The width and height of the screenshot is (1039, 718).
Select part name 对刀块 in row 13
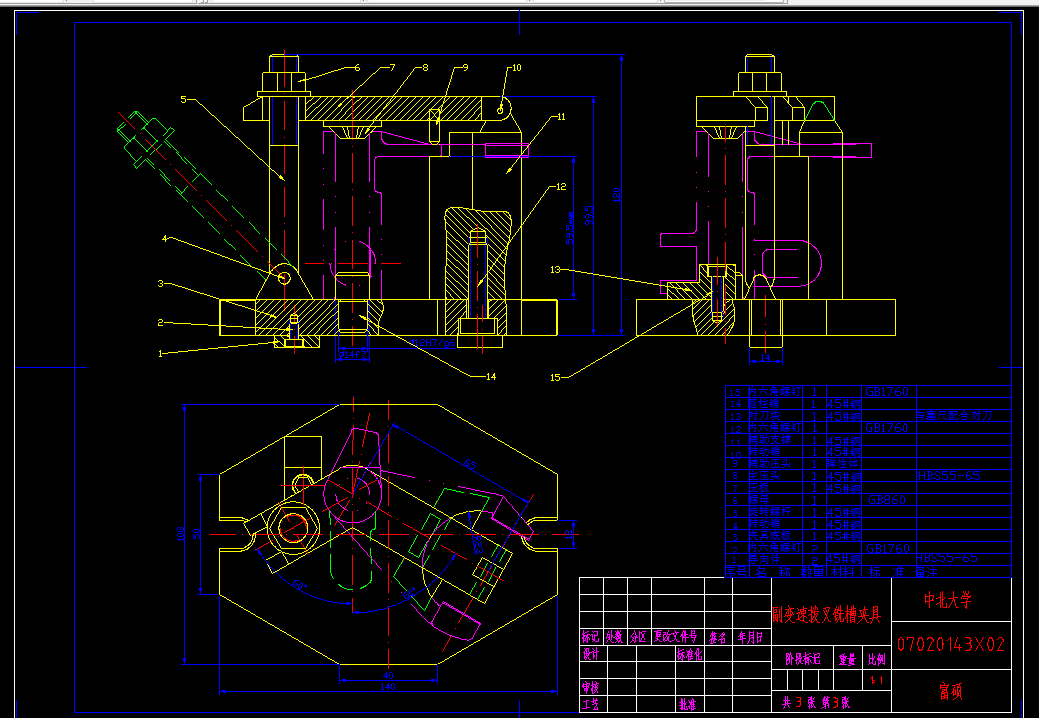[764, 415]
